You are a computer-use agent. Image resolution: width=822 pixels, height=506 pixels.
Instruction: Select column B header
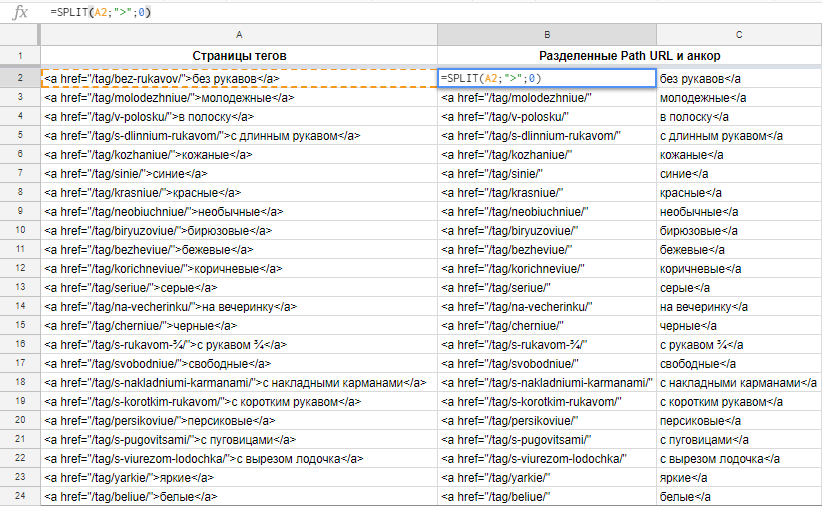click(x=546, y=34)
